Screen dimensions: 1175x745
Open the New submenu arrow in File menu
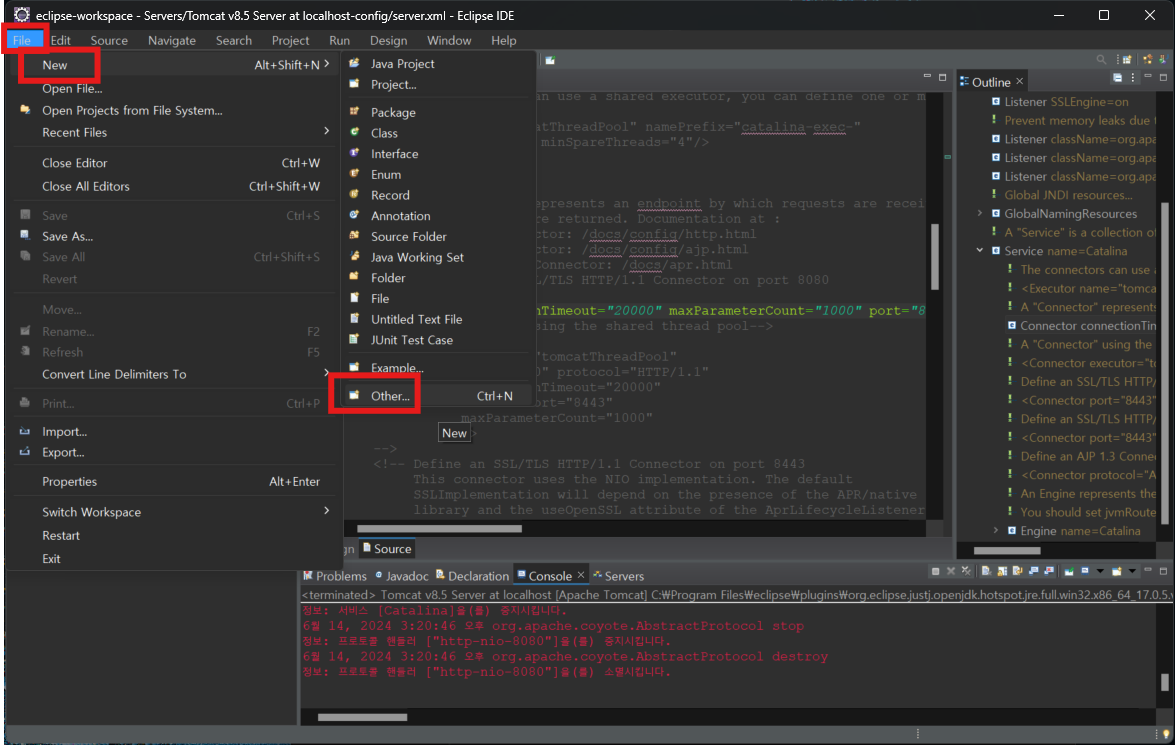coord(327,64)
